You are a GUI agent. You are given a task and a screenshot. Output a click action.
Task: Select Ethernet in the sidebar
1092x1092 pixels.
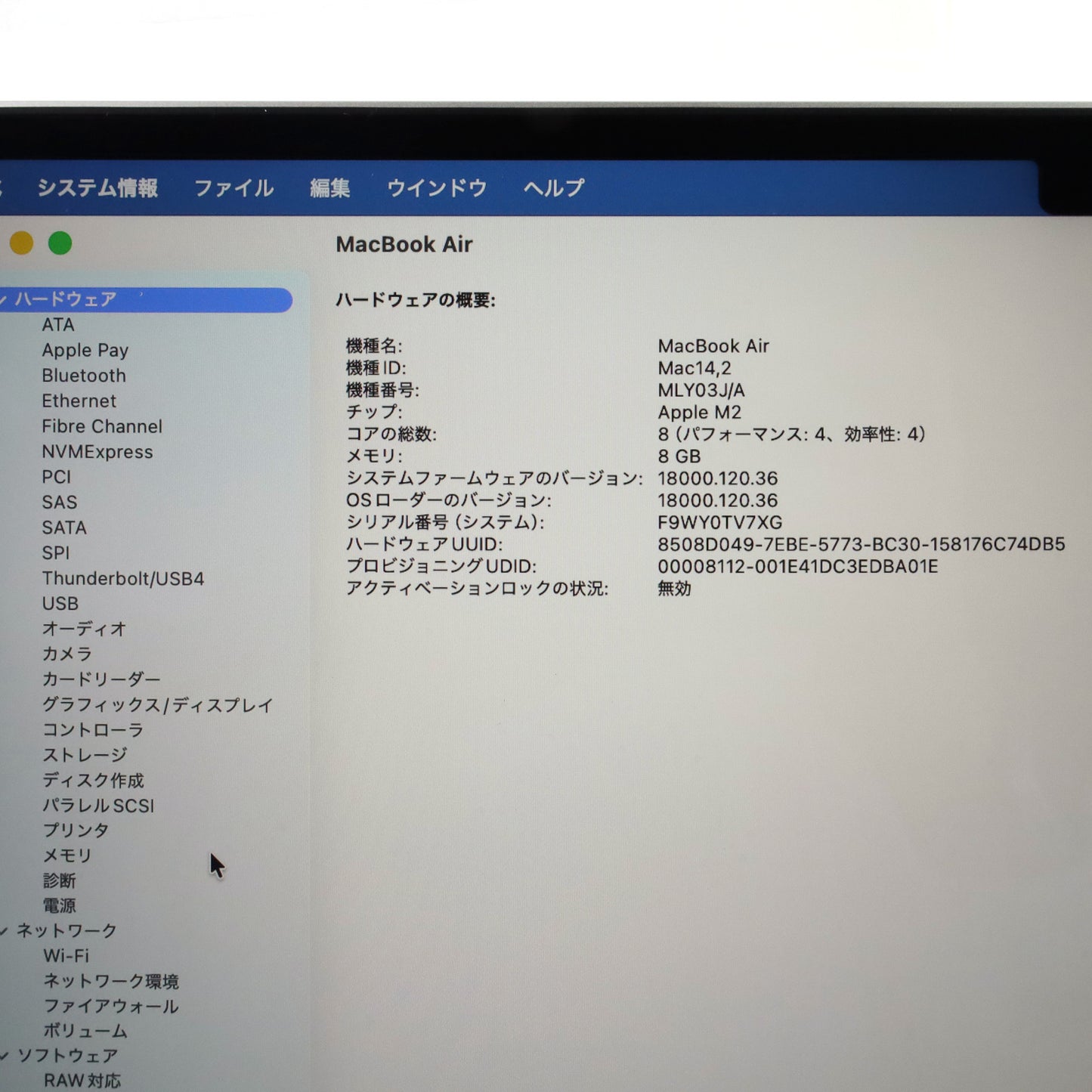click(x=79, y=401)
